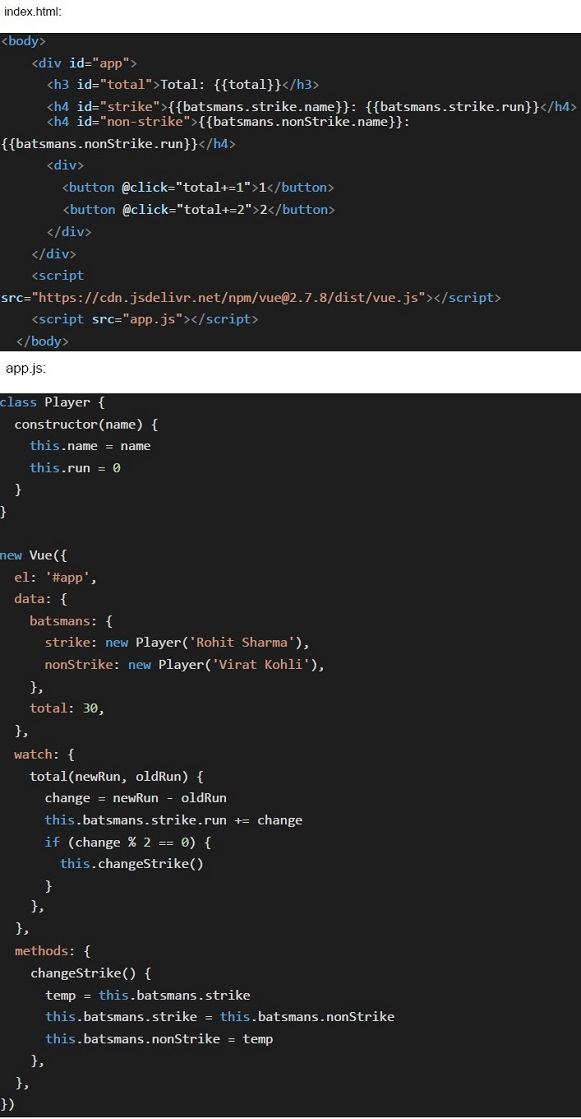Click 'changeStrike() {' method definition line
The image size is (581, 1119).
click(91, 973)
